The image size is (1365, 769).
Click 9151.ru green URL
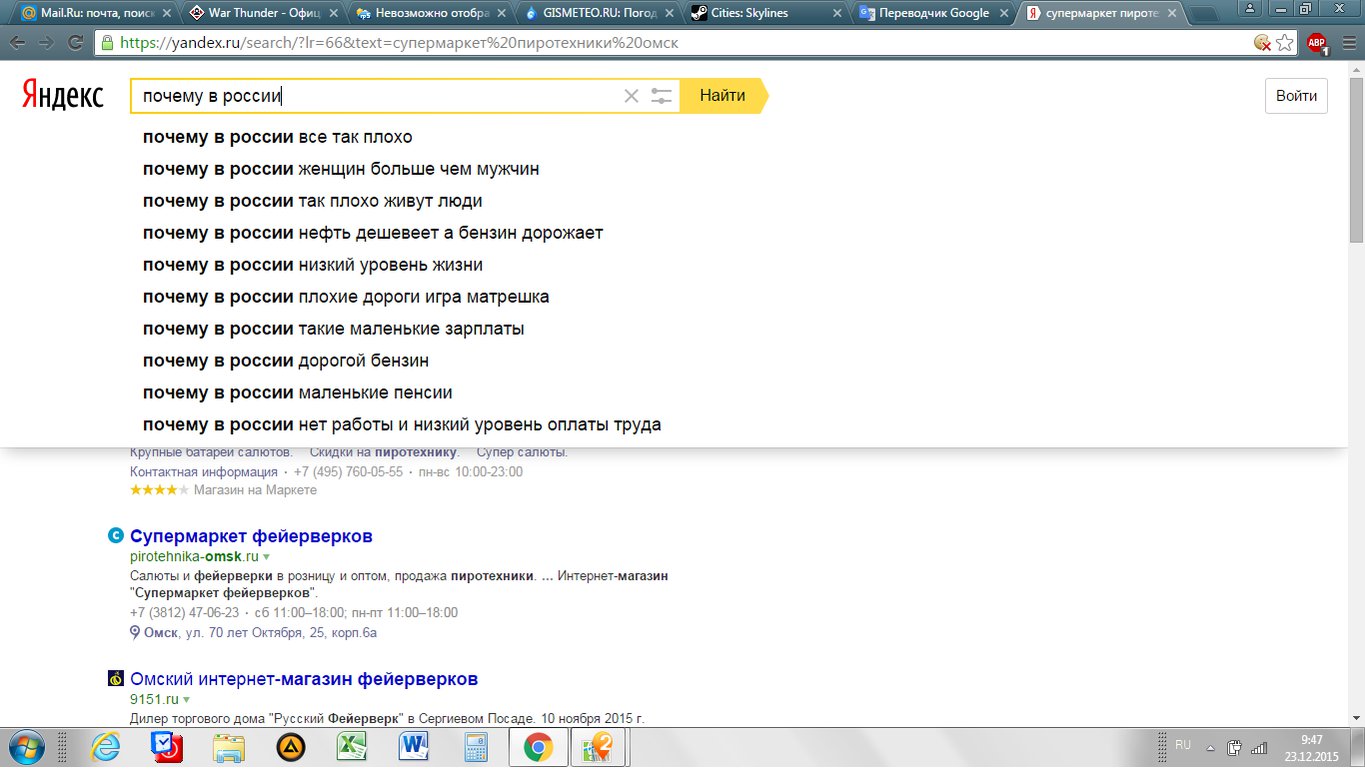(x=154, y=699)
